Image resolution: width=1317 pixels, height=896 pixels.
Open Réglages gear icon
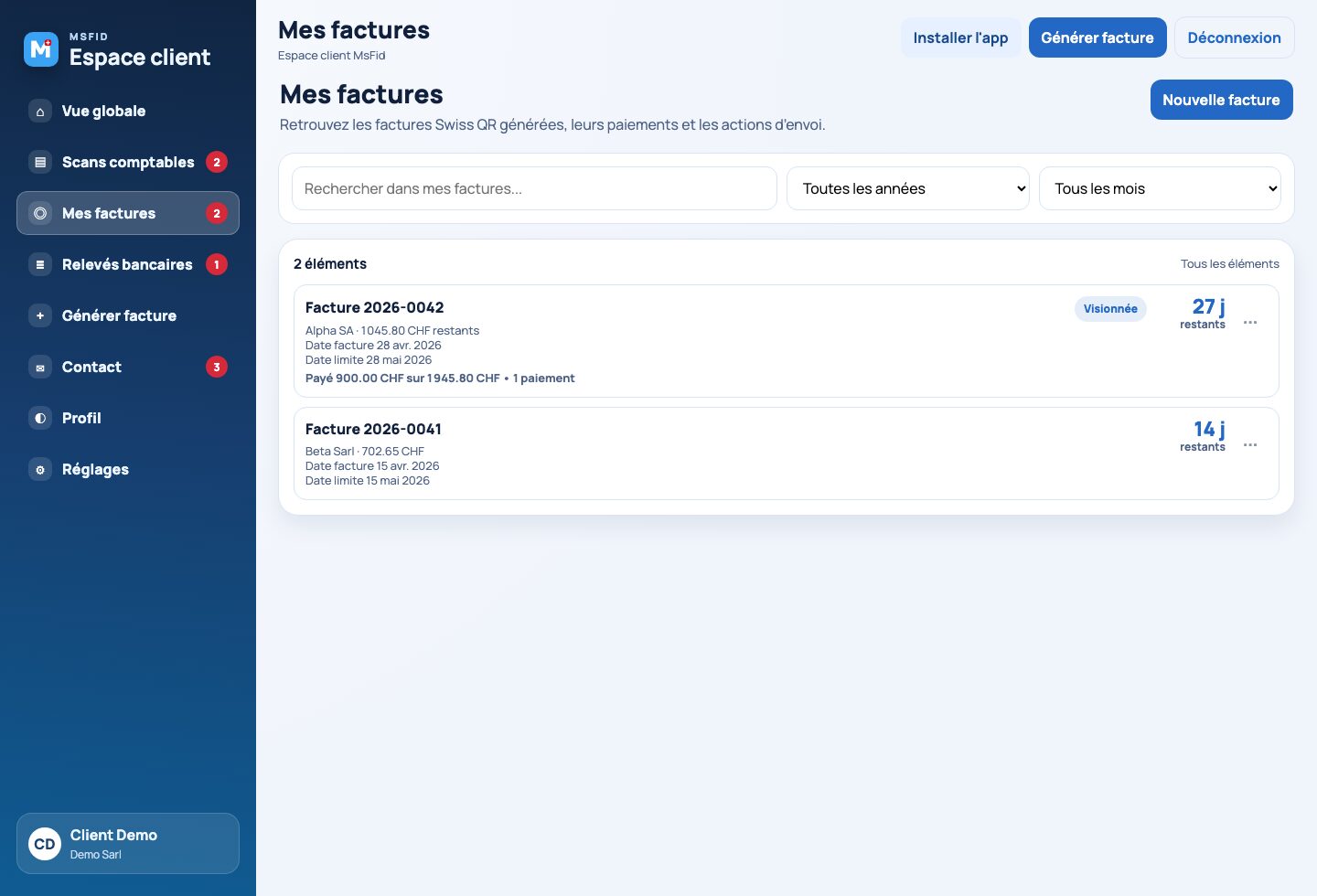click(40, 469)
